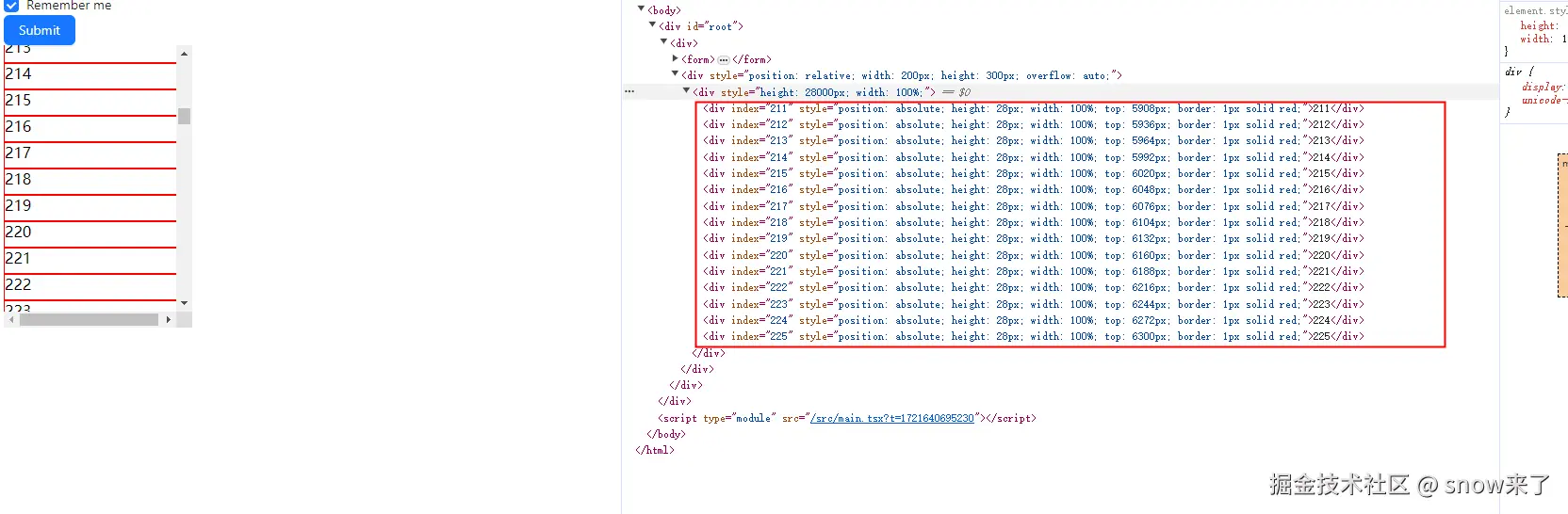
Task: Select the div index="217" DOM line
Action: pos(1033,206)
